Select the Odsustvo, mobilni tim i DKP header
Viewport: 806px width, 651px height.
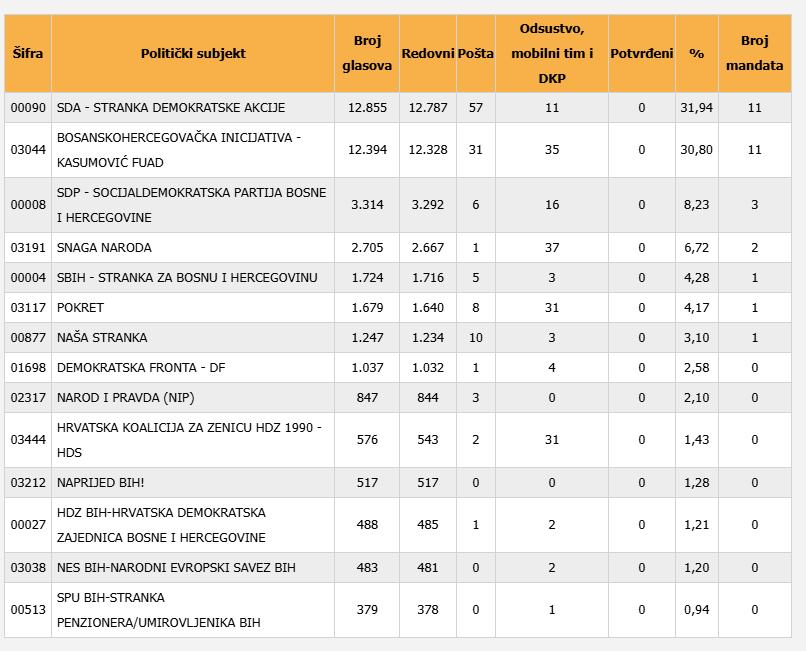tap(551, 54)
